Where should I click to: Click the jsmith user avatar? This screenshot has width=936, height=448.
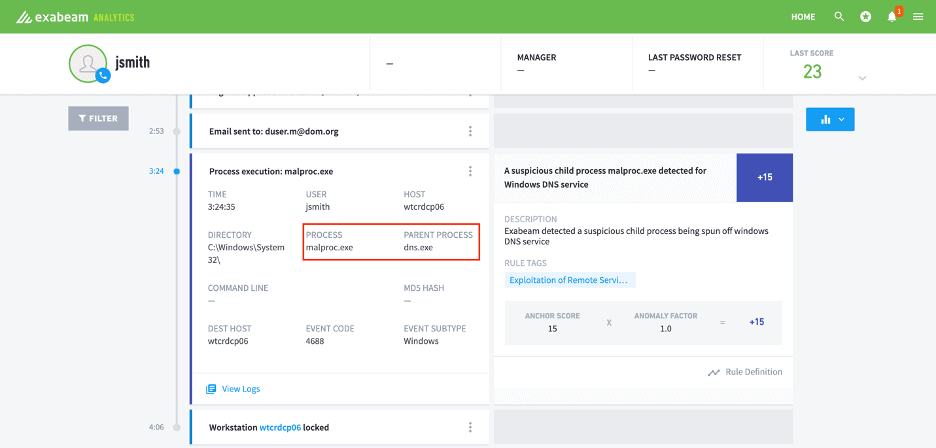coord(88,63)
